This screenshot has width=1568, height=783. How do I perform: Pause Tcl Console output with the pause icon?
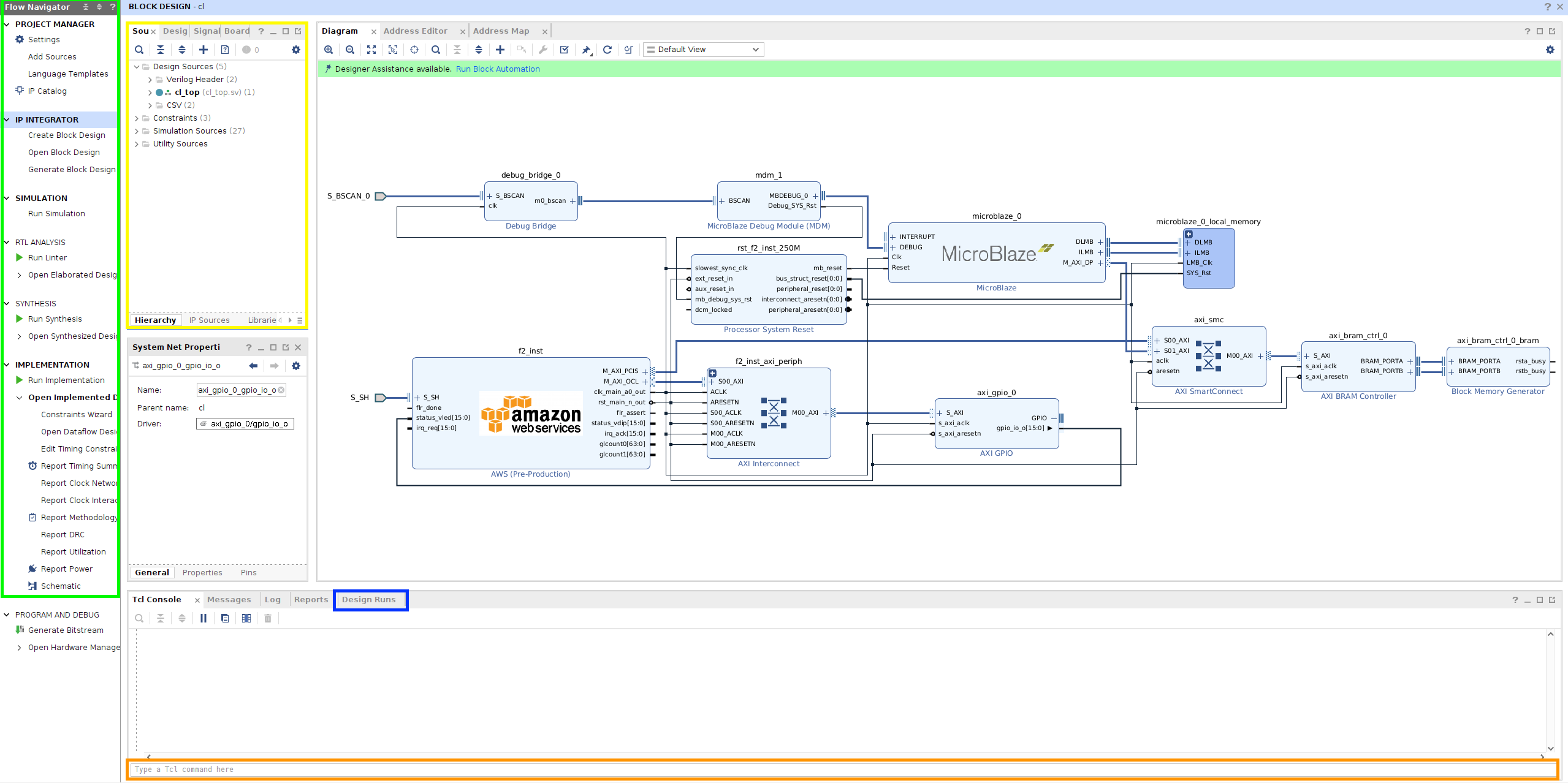[x=204, y=618]
